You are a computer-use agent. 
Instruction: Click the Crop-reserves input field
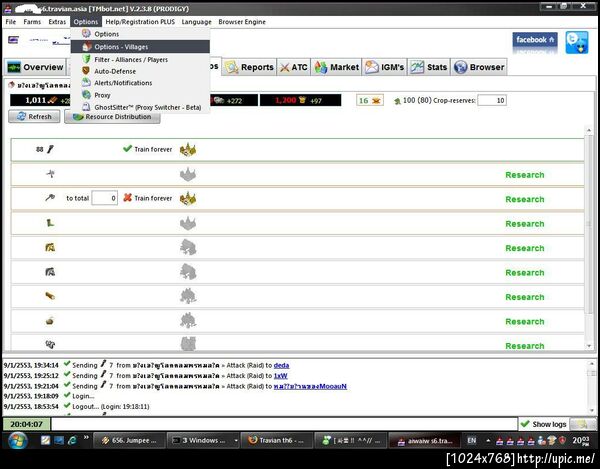coord(492,100)
